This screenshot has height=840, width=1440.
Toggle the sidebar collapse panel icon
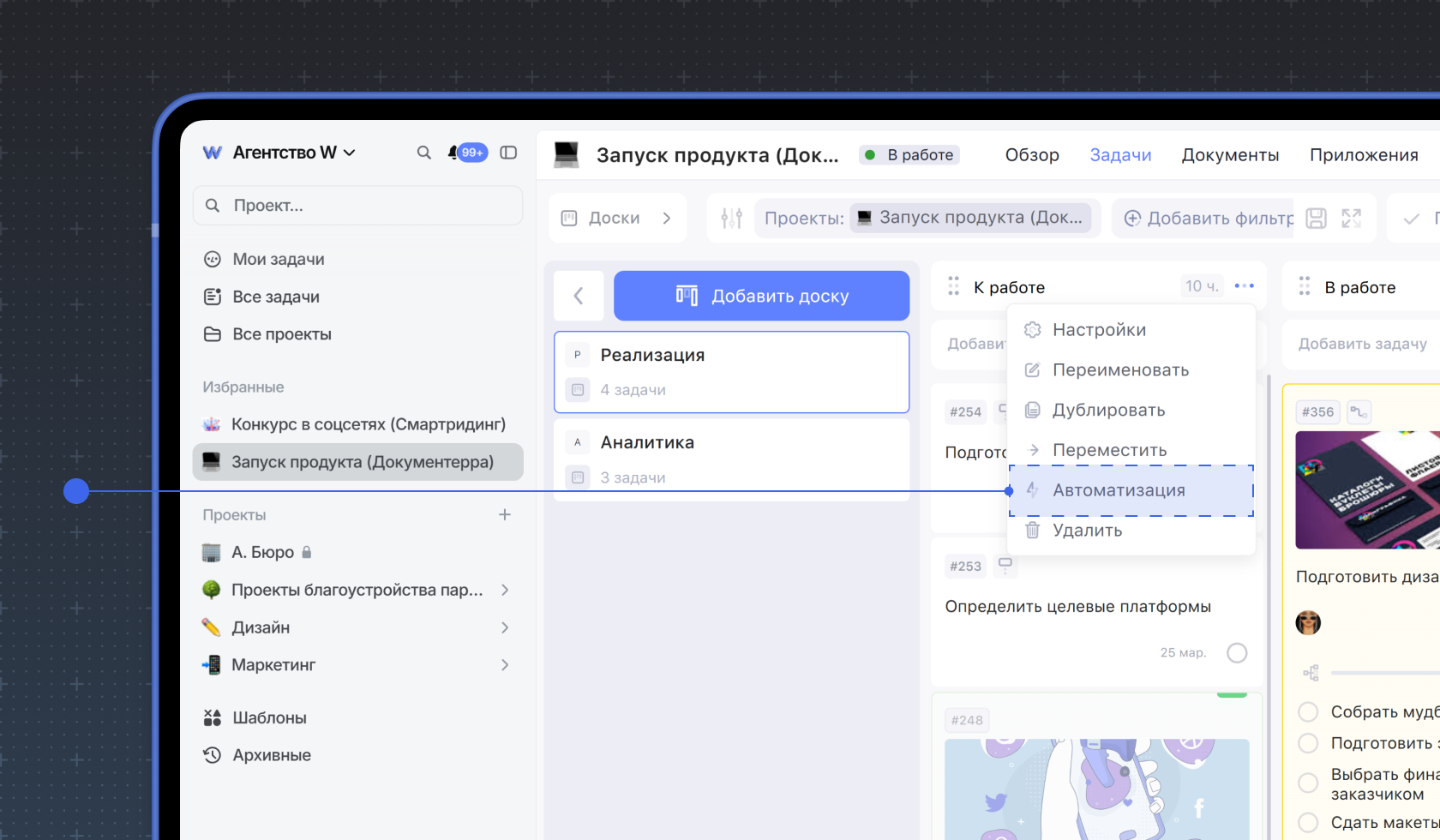[x=508, y=153]
